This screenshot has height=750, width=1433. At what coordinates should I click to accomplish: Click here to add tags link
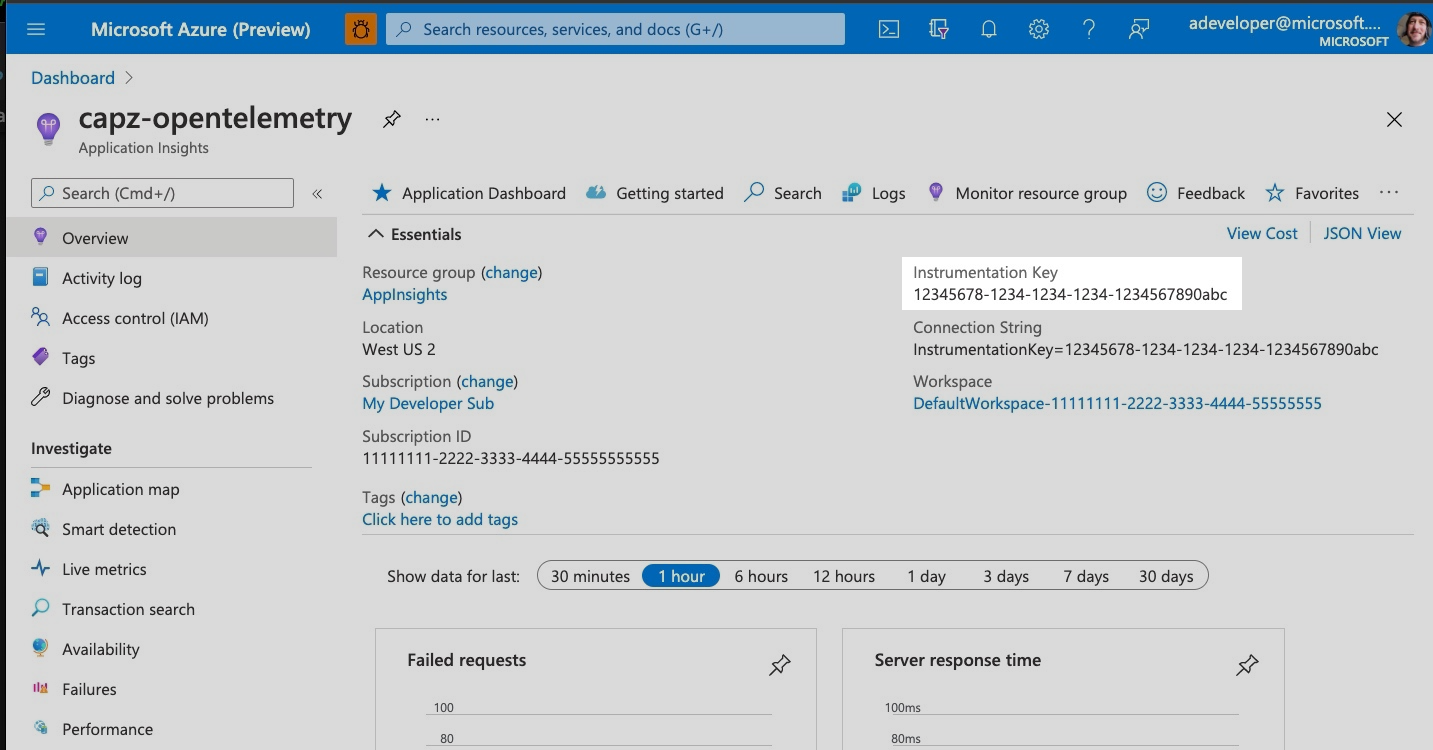(x=440, y=519)
